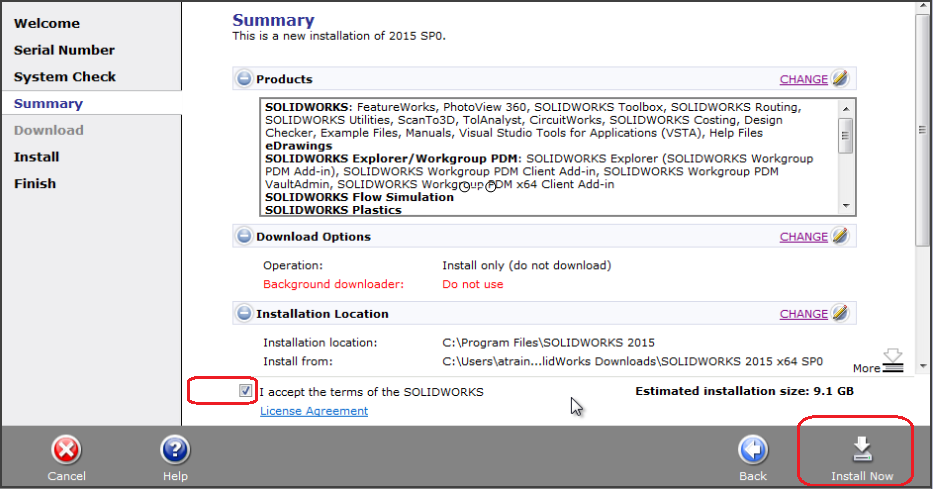Click the More down-arrow icon

893,361
